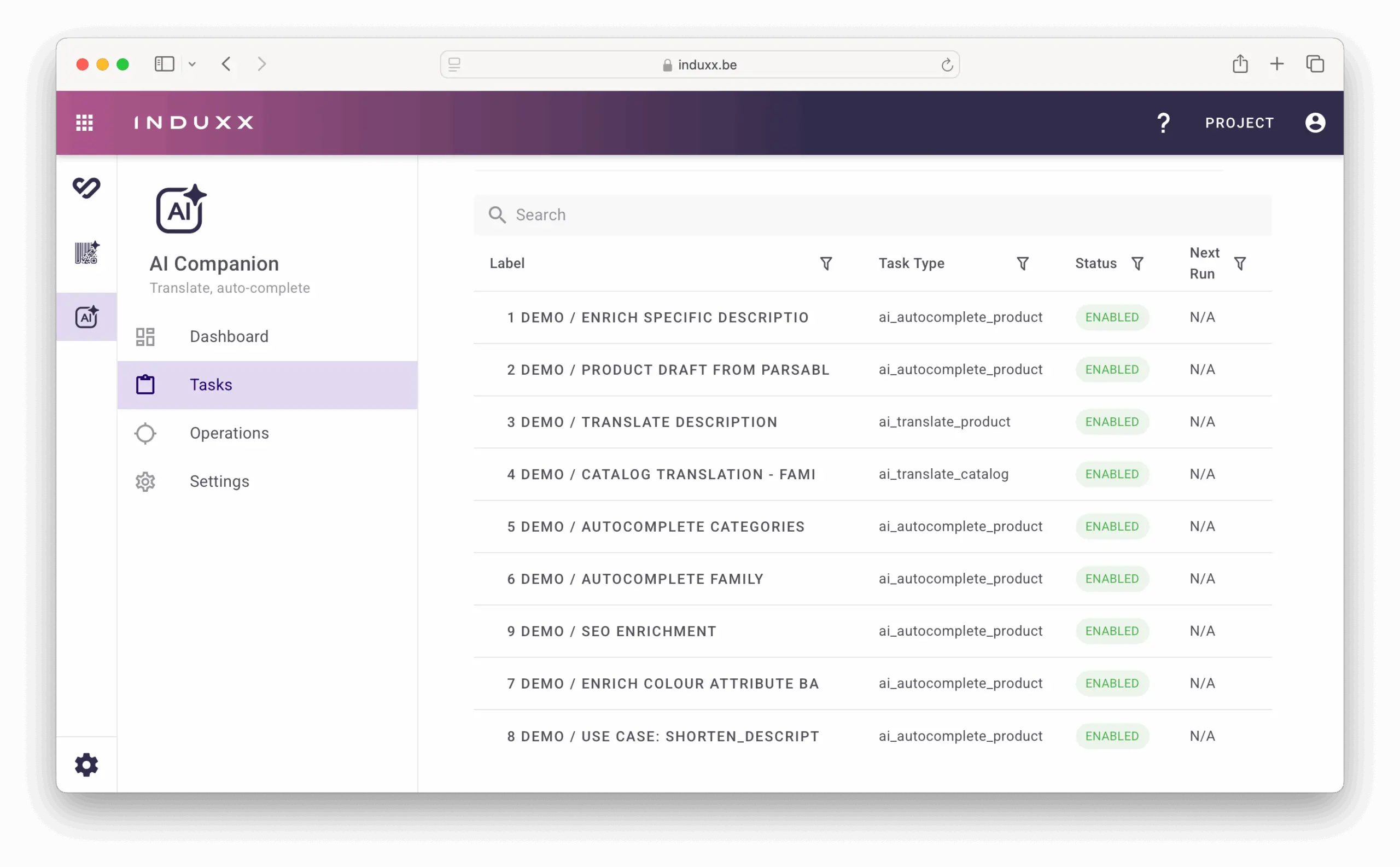Viewport: 1400px width, 867px height.
Task: Open the user account profile icon
Action: point(1315,123)
